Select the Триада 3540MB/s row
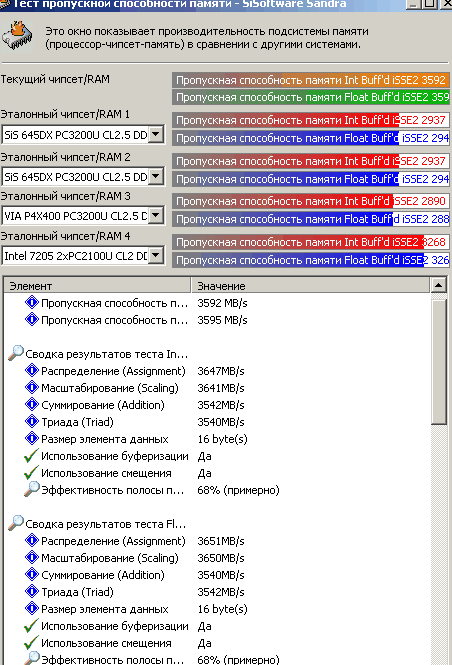452x665 pixels. (217, 422)
